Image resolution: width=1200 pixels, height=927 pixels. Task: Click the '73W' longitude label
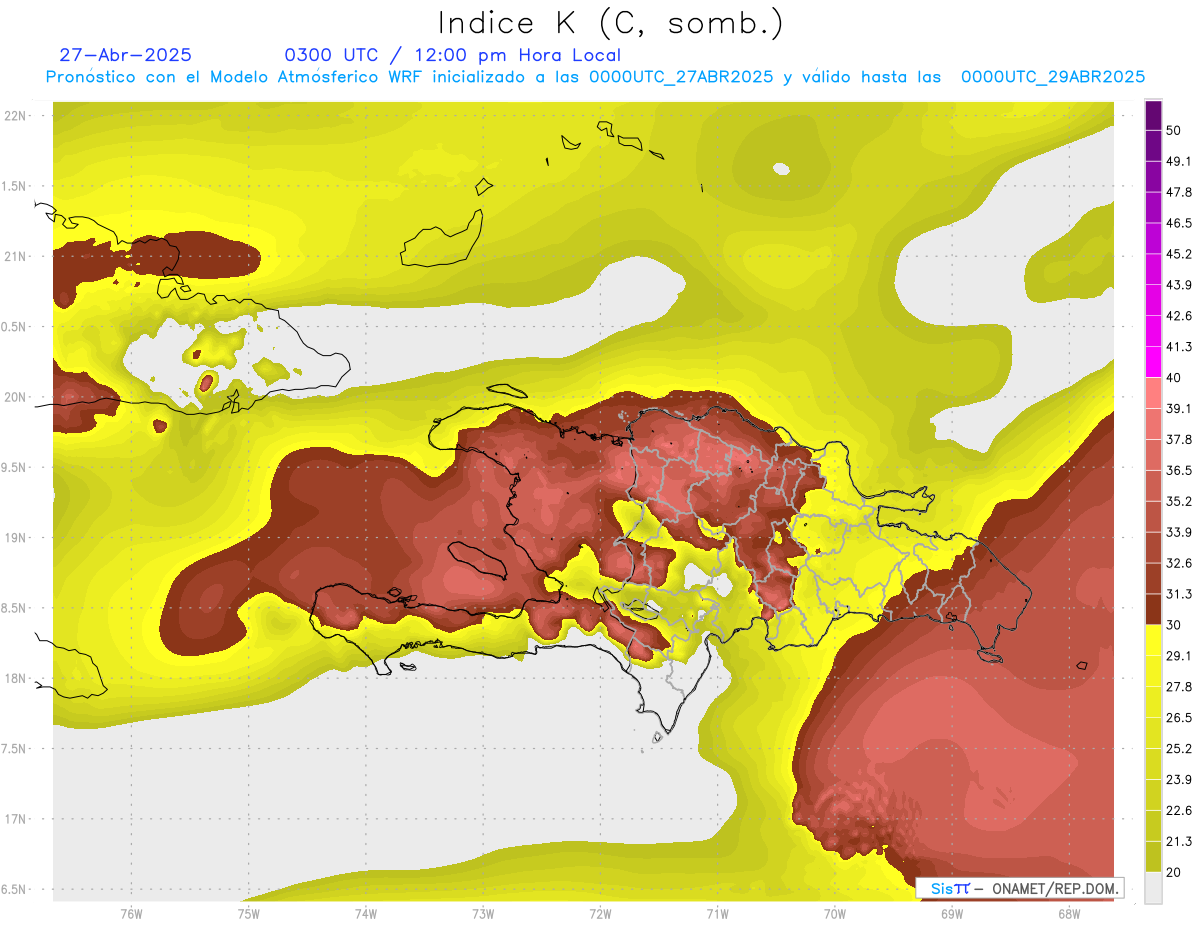(482, 914)
